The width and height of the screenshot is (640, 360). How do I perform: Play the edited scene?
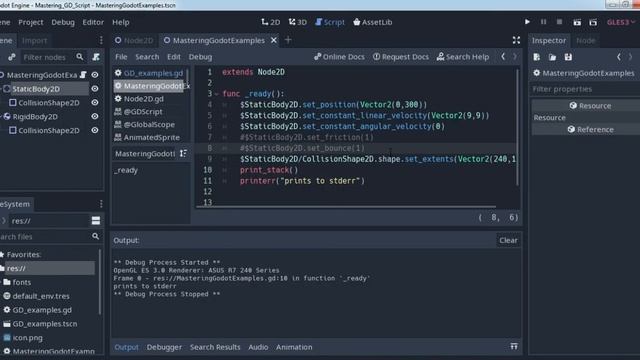click(x=577, y=22)
